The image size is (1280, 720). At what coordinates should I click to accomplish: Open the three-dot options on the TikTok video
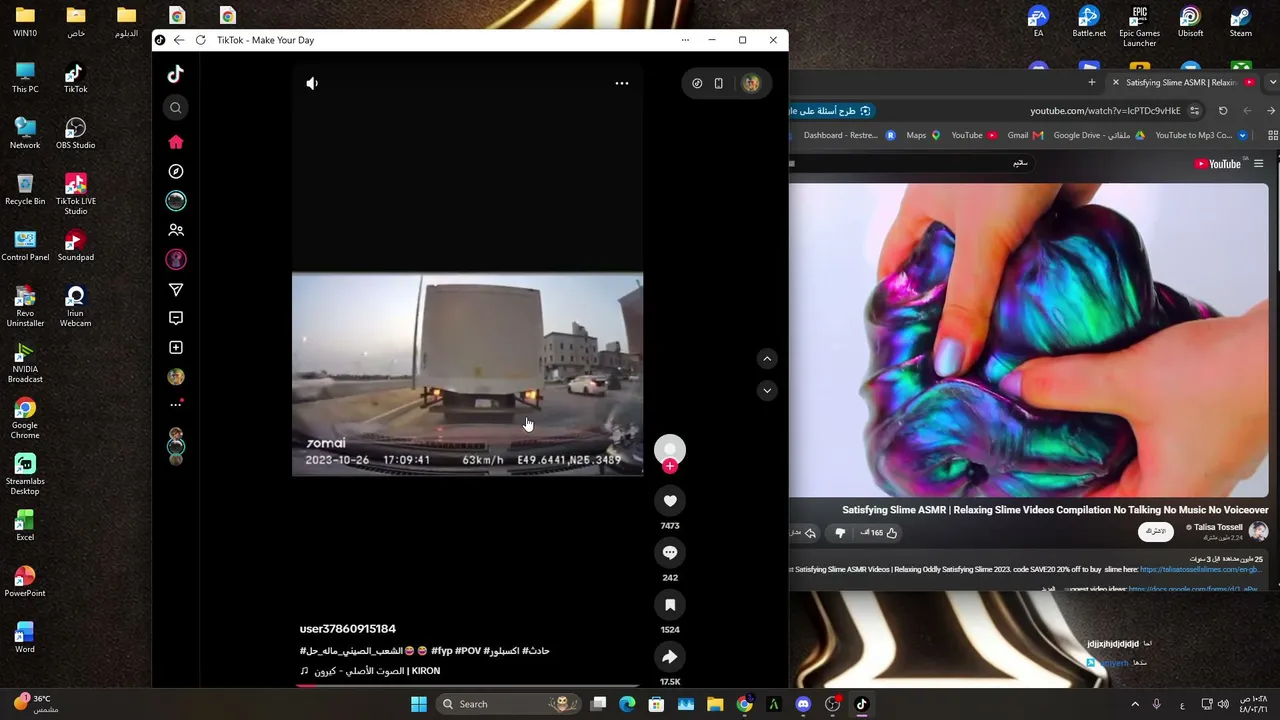[622, 84]
